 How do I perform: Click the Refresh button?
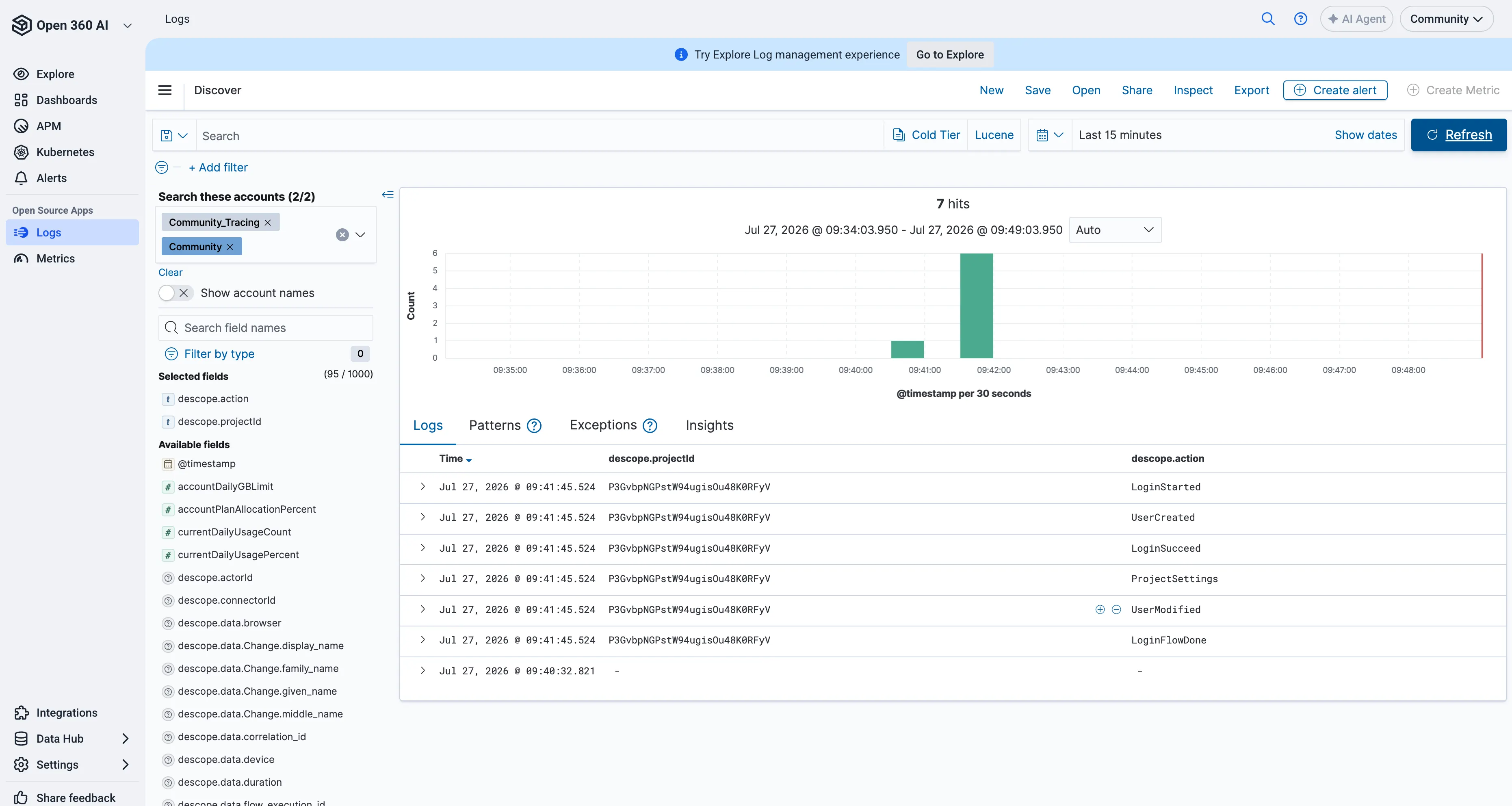tap(1459, 135)
